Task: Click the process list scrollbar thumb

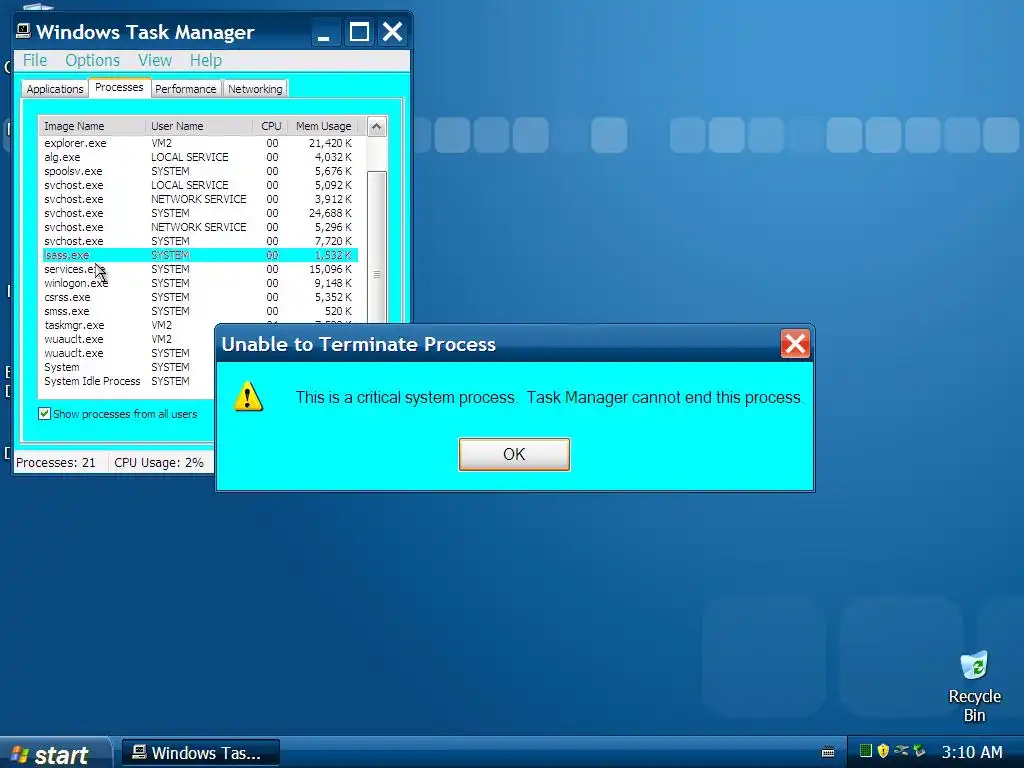Action: (377, 248)
